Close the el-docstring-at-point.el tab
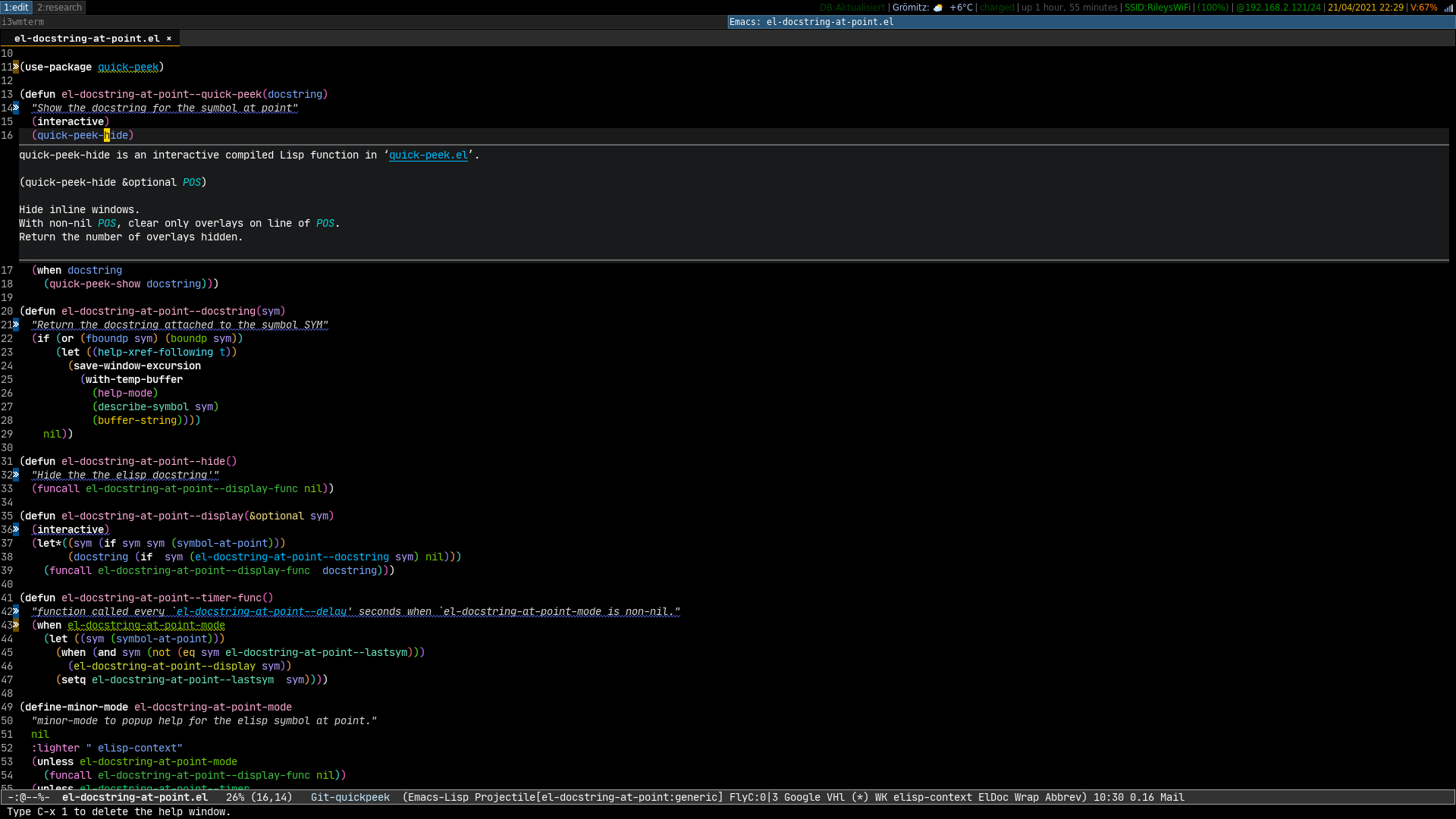The height and width of the screenshot is (819, 1456). tap(169, 39)
